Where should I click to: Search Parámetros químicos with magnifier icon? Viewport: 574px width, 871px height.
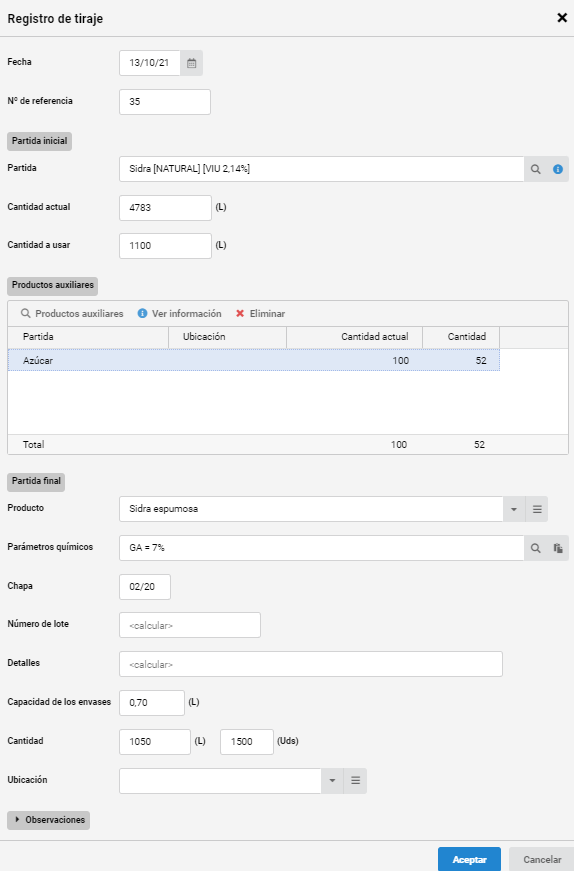(x=535, y=548)
